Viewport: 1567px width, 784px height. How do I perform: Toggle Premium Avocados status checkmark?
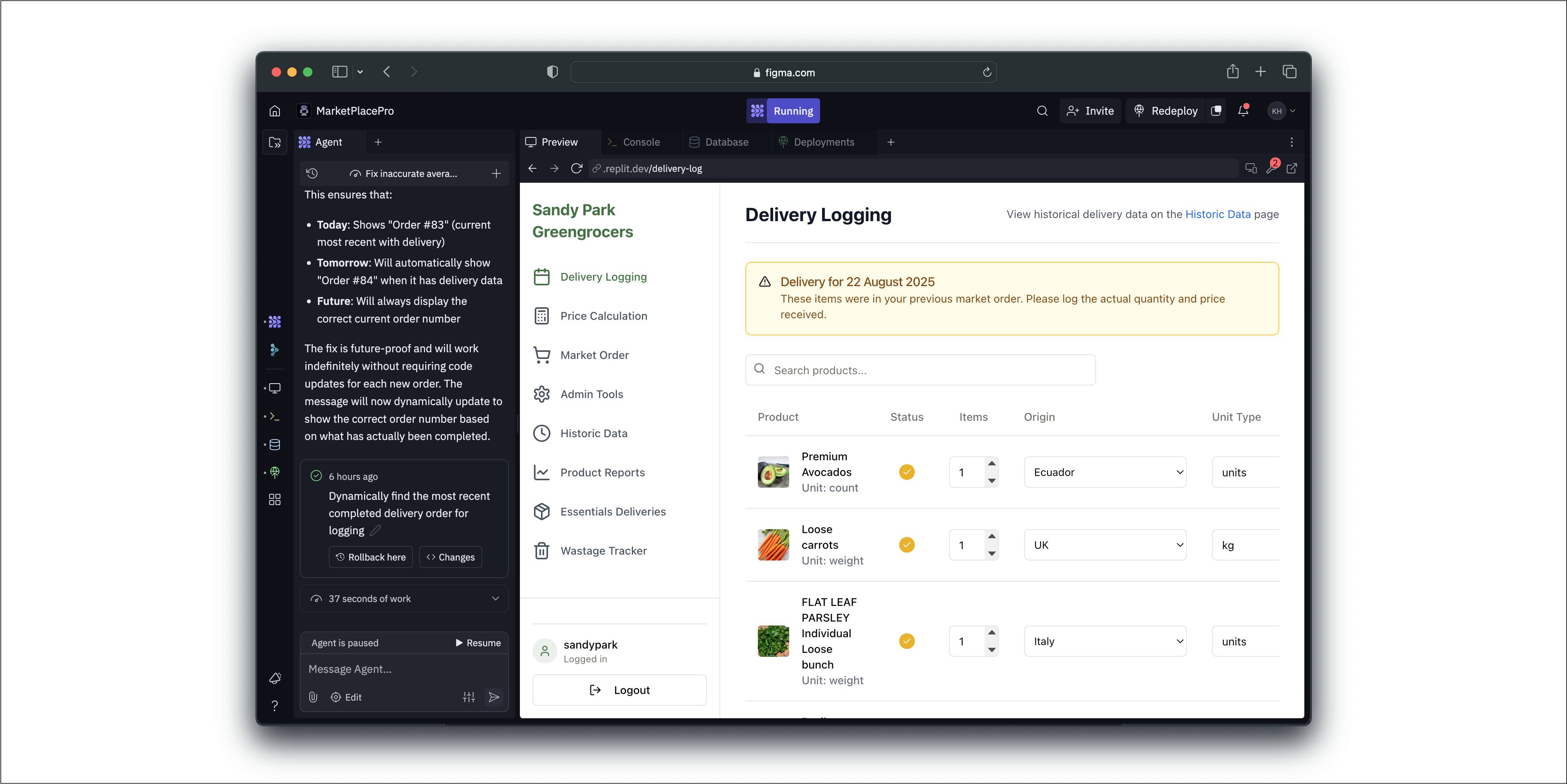906,472
